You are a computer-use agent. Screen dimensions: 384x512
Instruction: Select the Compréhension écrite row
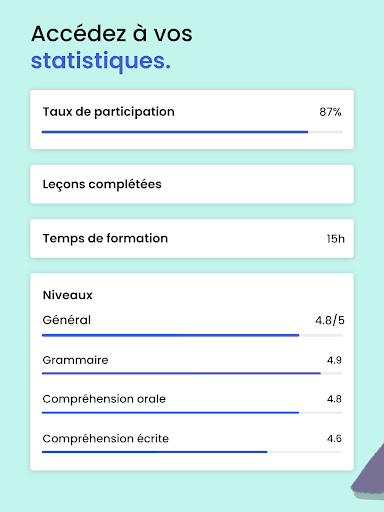click(192, 443)
